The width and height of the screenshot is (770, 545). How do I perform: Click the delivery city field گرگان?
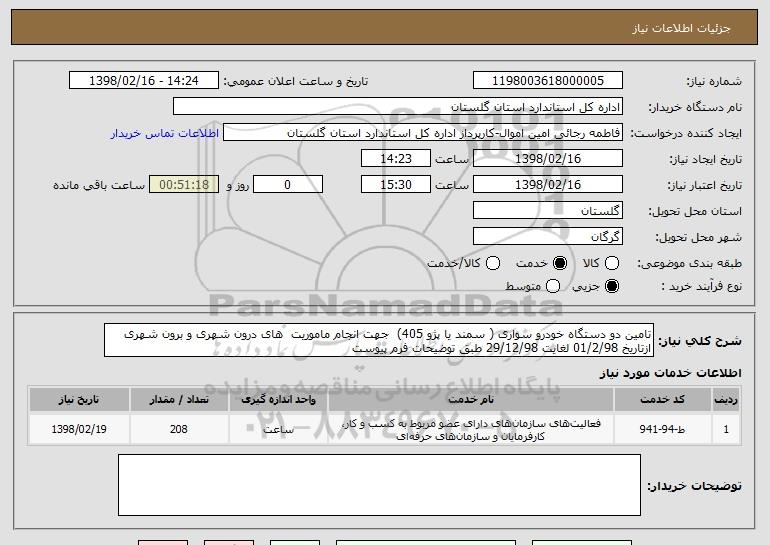coord(548,237)
